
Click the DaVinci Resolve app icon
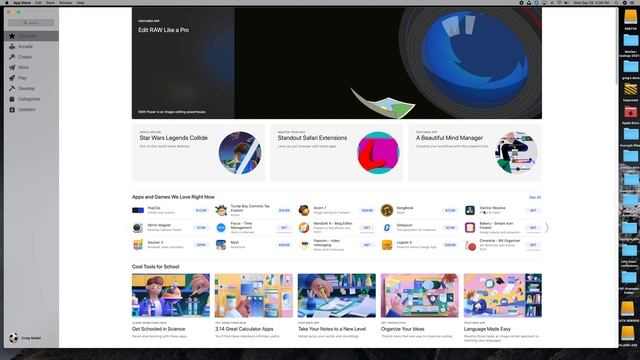pos(470,210)
